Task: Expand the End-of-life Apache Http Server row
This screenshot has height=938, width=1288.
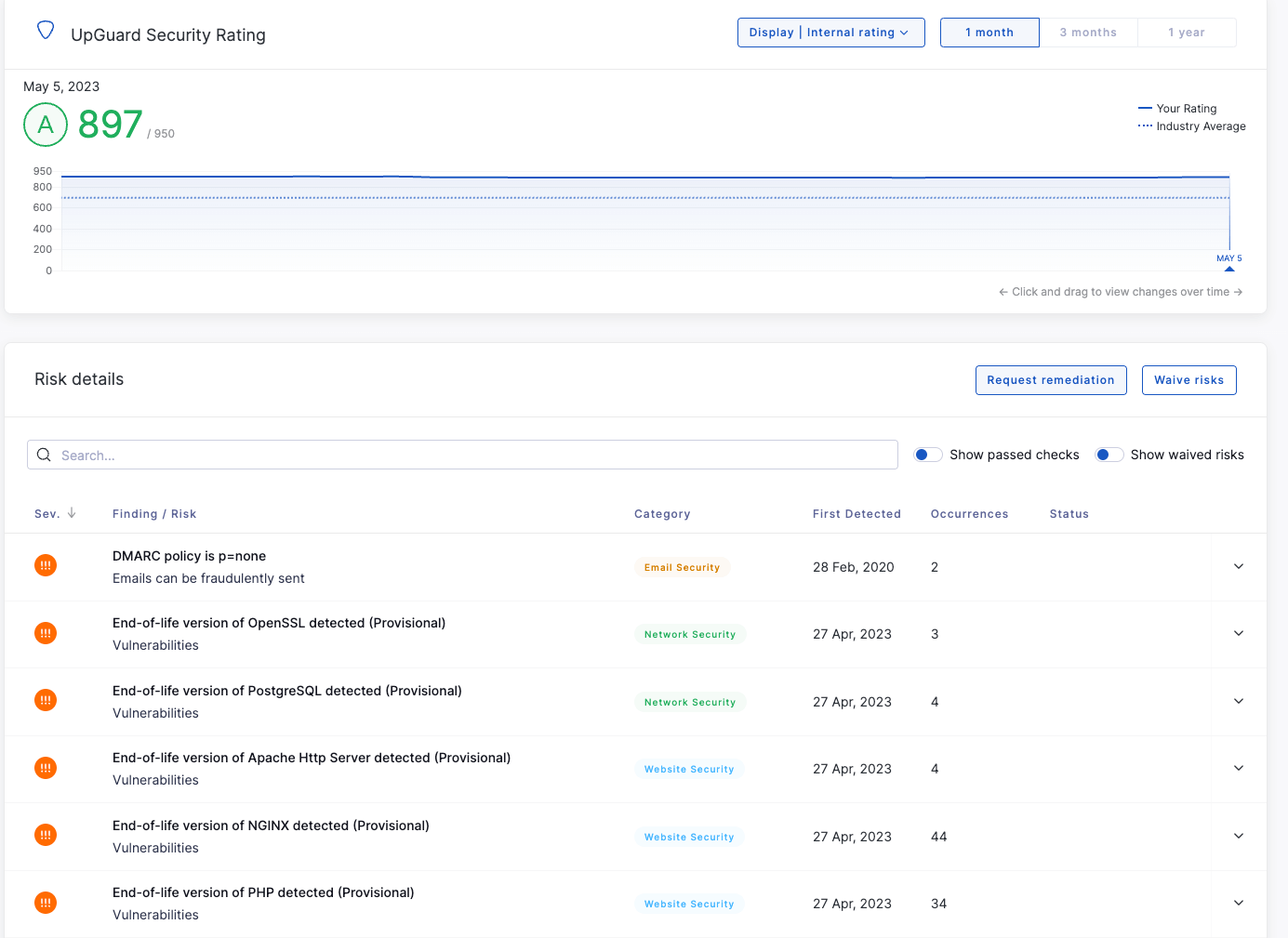Action: (x=1239, y=768)
